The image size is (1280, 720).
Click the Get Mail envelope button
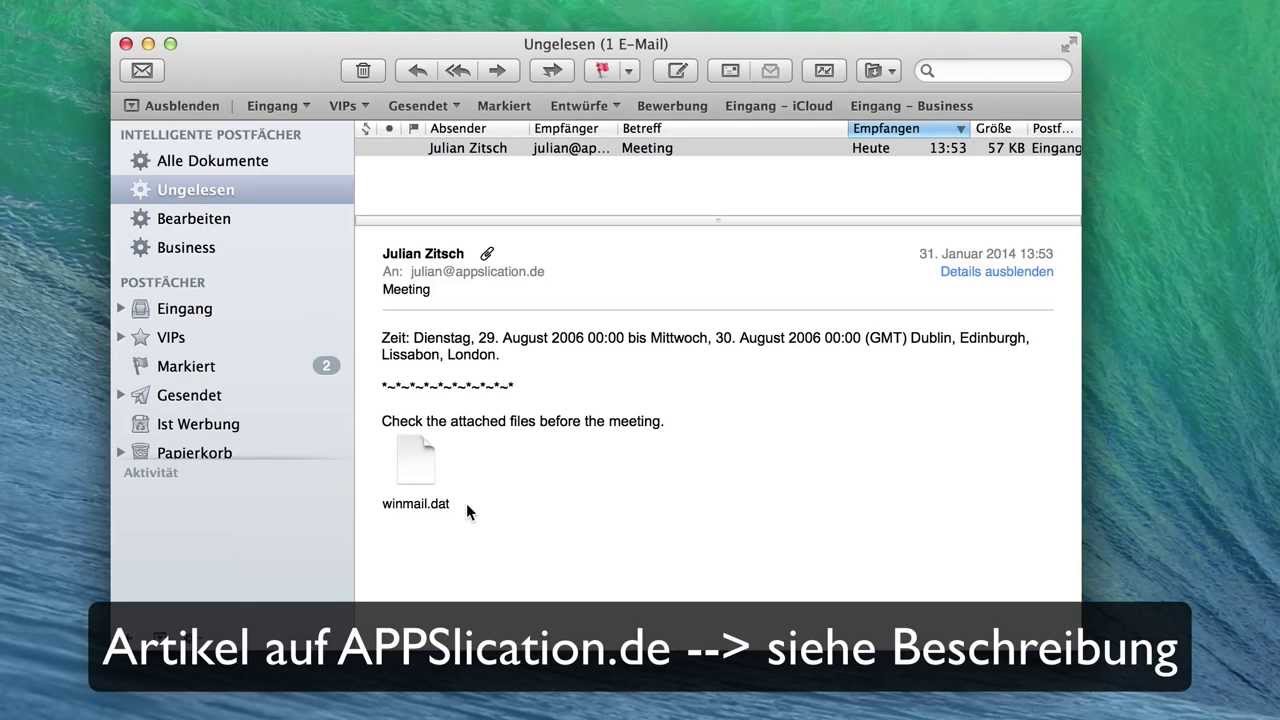point(142,71)
